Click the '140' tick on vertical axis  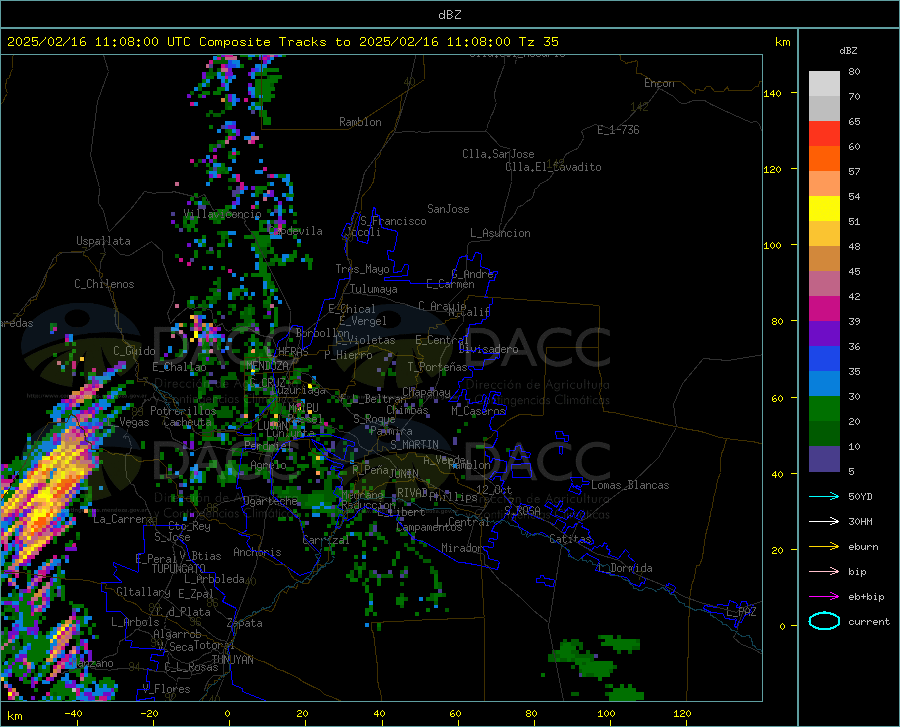click(773, 93)
